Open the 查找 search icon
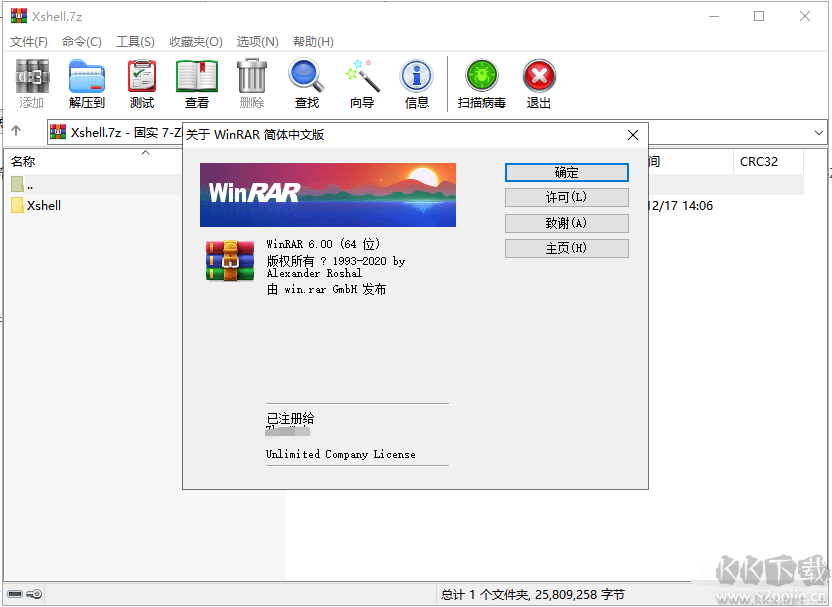Screen dimensions: 832x607 [305, 80]
